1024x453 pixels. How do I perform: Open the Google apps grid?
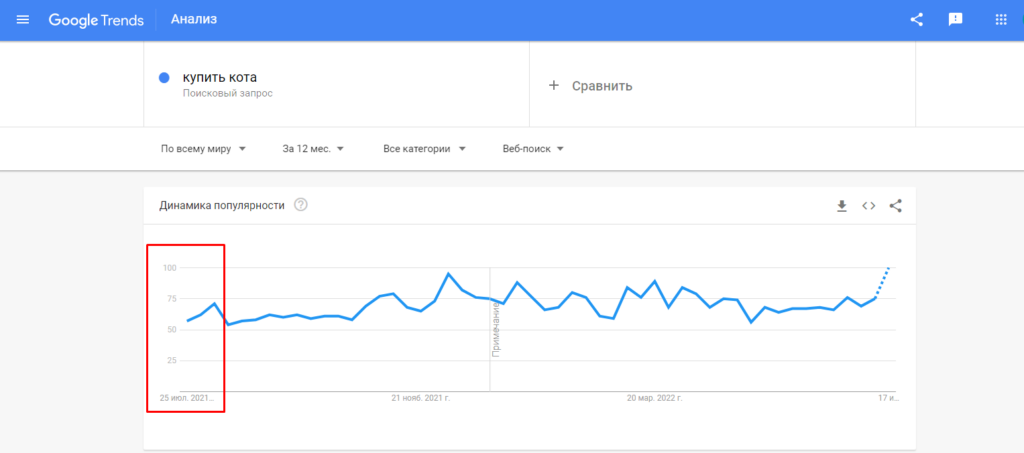tap(1000, 20)
